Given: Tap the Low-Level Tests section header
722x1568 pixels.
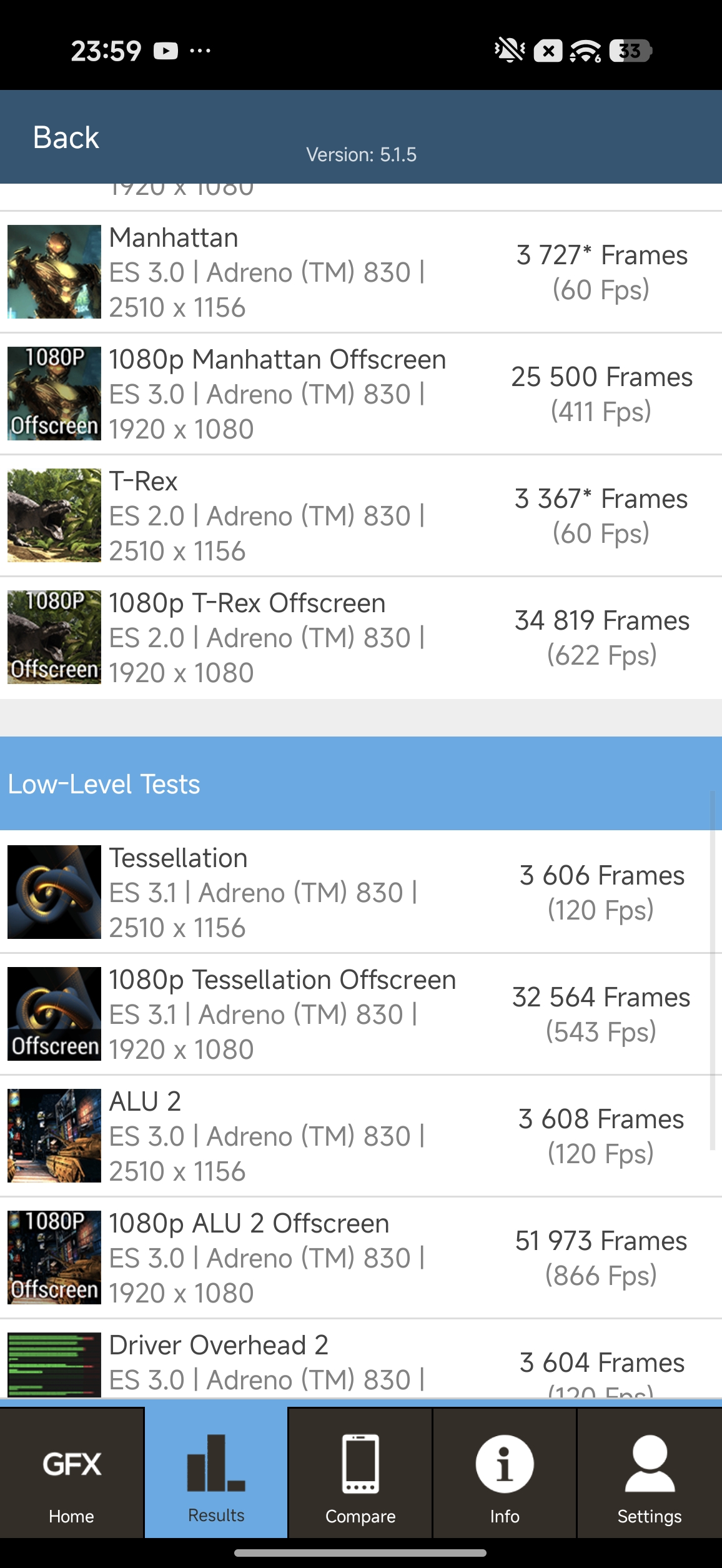Looking at the screenshot, I should tap(361, 784).
